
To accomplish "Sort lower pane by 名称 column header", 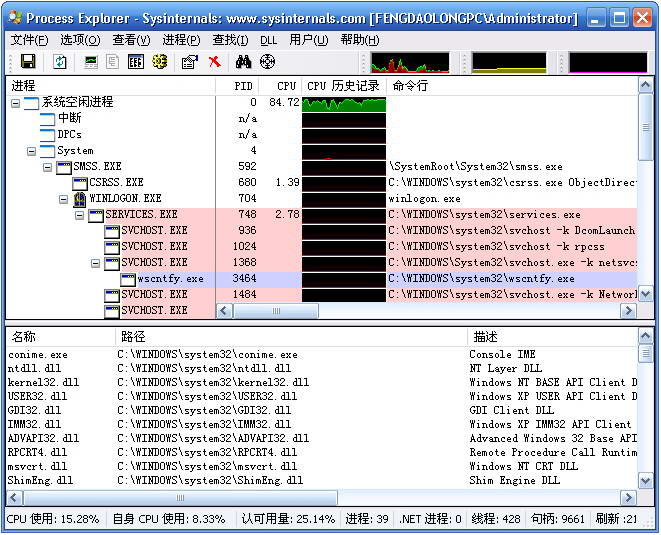I will tap(60, 336).
